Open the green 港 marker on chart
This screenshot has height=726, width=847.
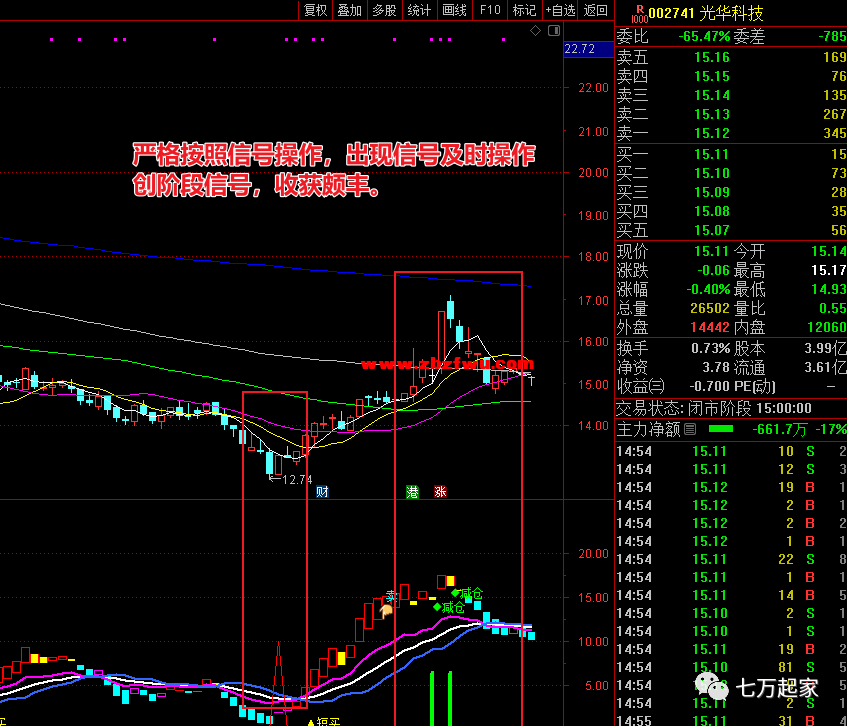(x=412, y=492)
